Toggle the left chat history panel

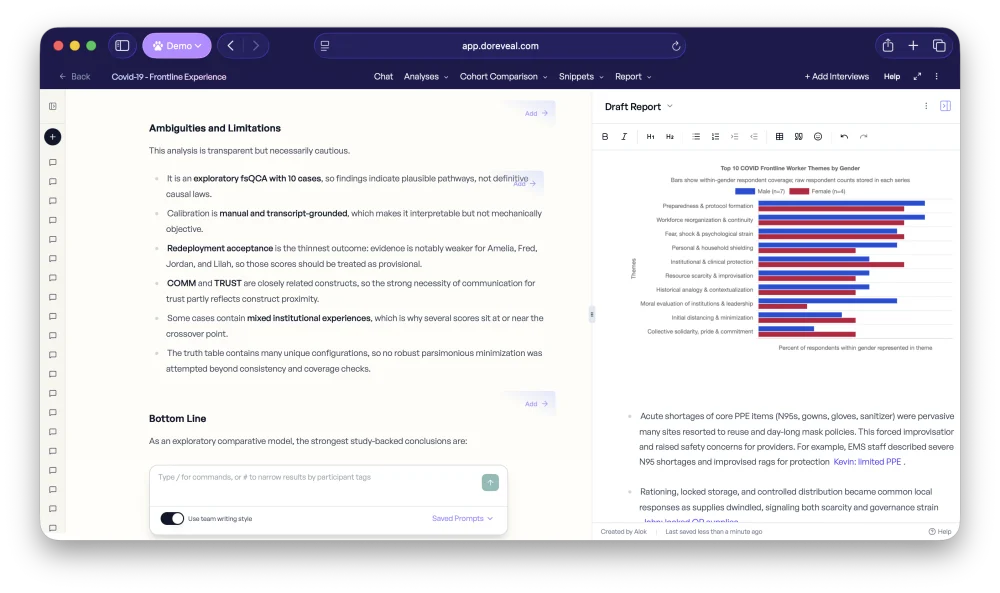(53, 106)
